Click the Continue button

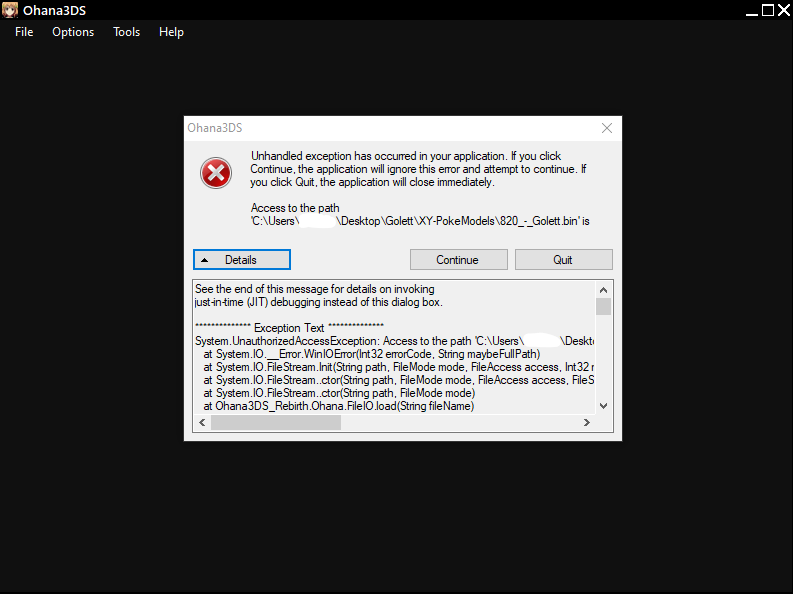(459, 259)
